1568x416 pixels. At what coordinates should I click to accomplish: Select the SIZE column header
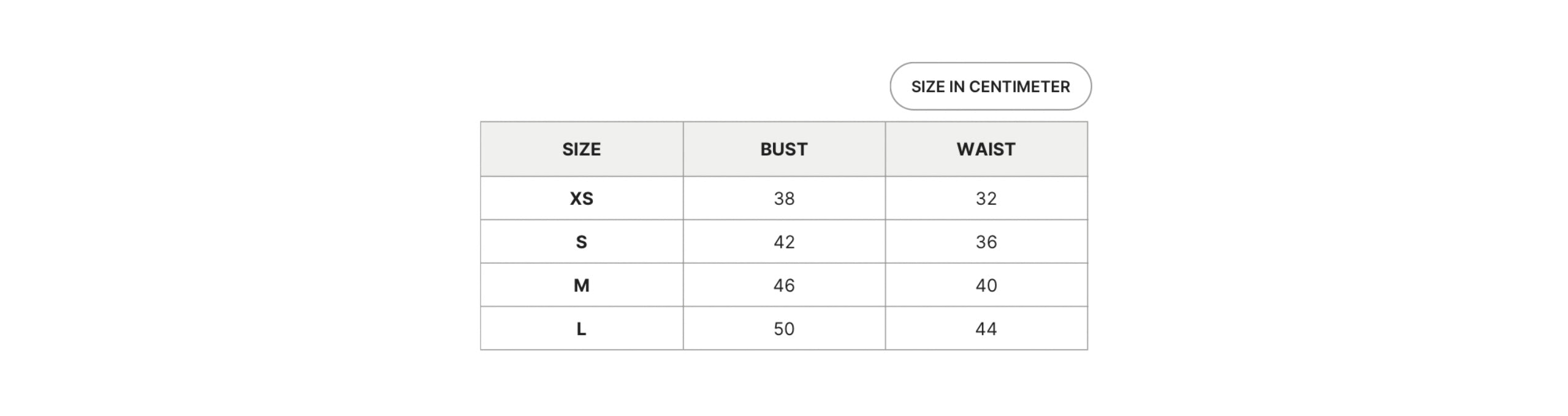click(x=582, y=149)
